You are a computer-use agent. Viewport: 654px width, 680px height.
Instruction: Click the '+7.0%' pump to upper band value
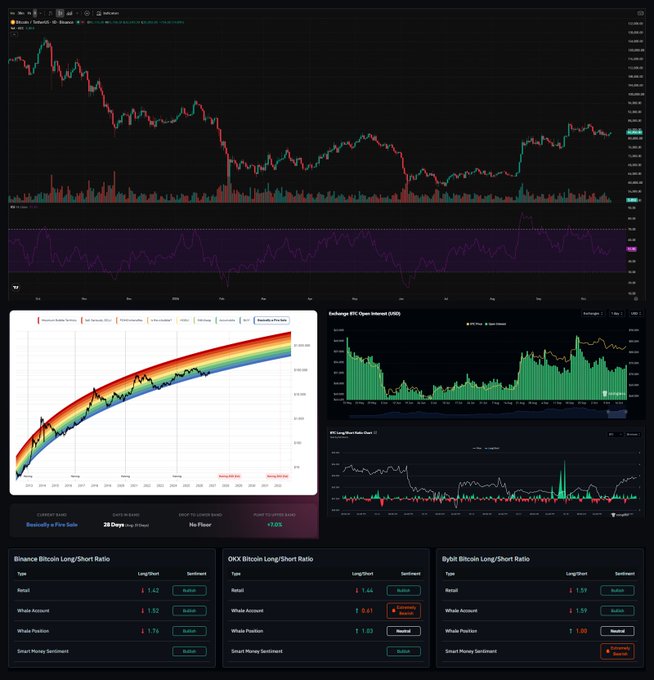(x=275, y=525)
